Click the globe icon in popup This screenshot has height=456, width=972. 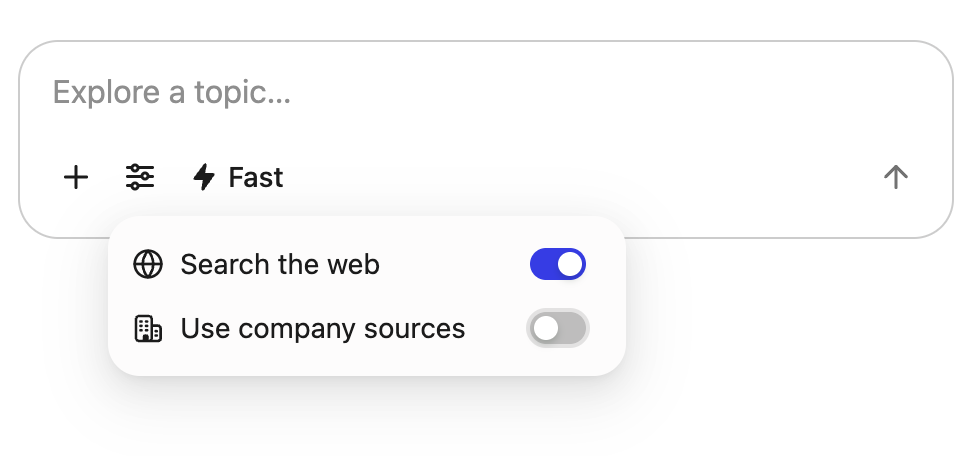(148, 265)
